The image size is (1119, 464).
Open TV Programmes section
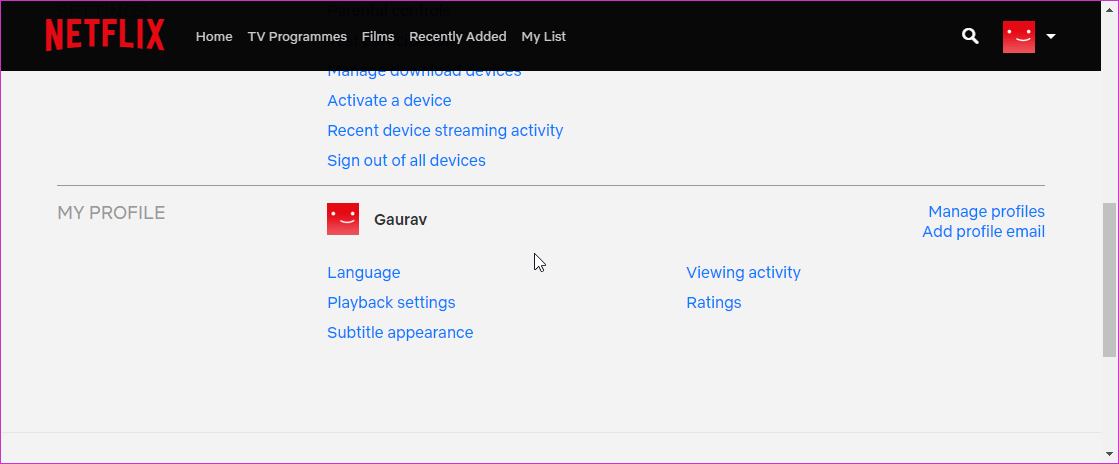coord(297,37)
